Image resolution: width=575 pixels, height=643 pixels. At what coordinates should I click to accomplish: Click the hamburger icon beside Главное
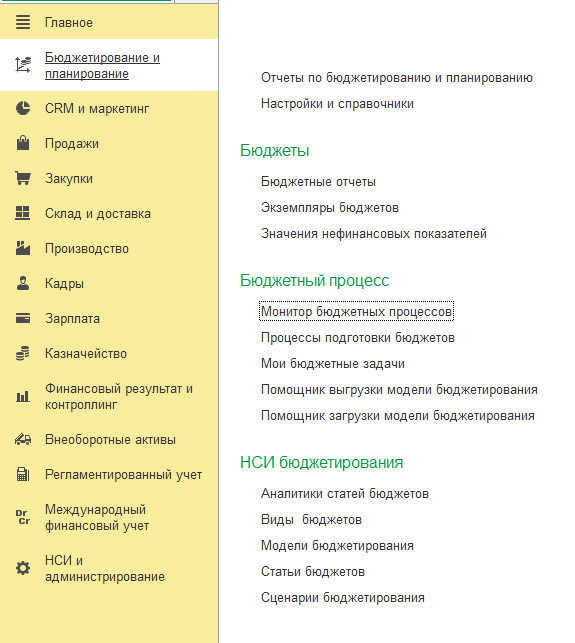tap(23, 22)
